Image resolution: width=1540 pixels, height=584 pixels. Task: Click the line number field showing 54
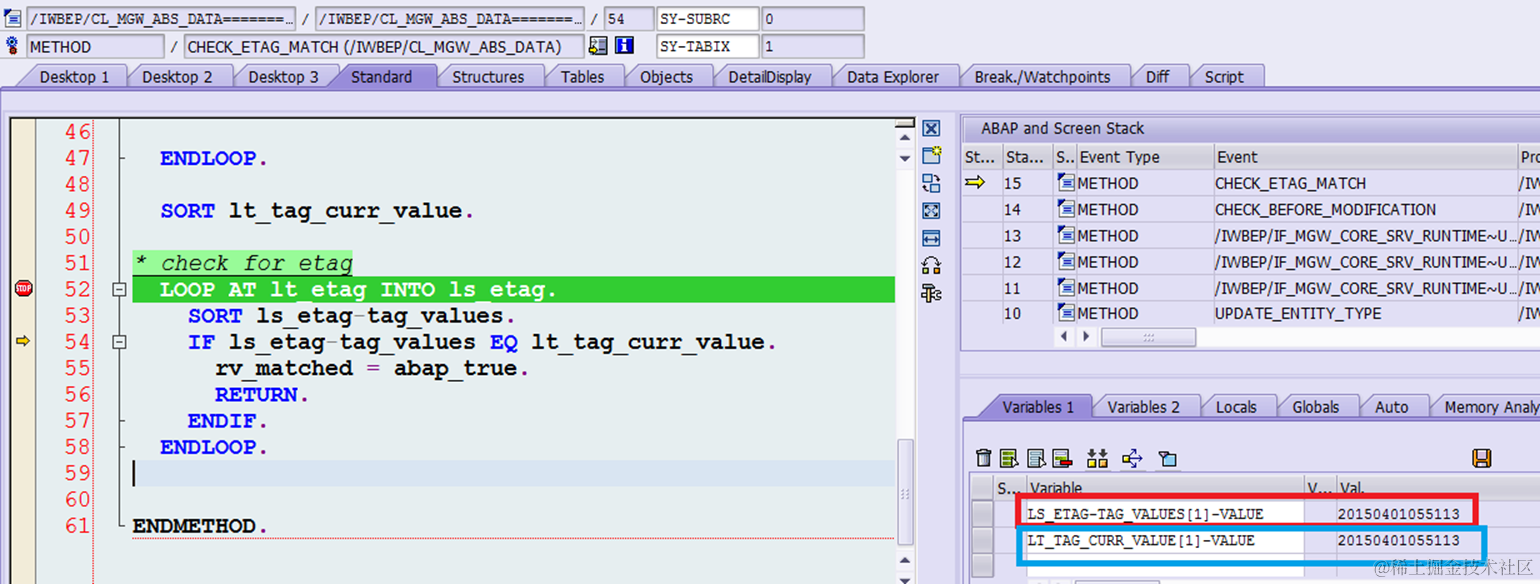[x=629, y=19]
